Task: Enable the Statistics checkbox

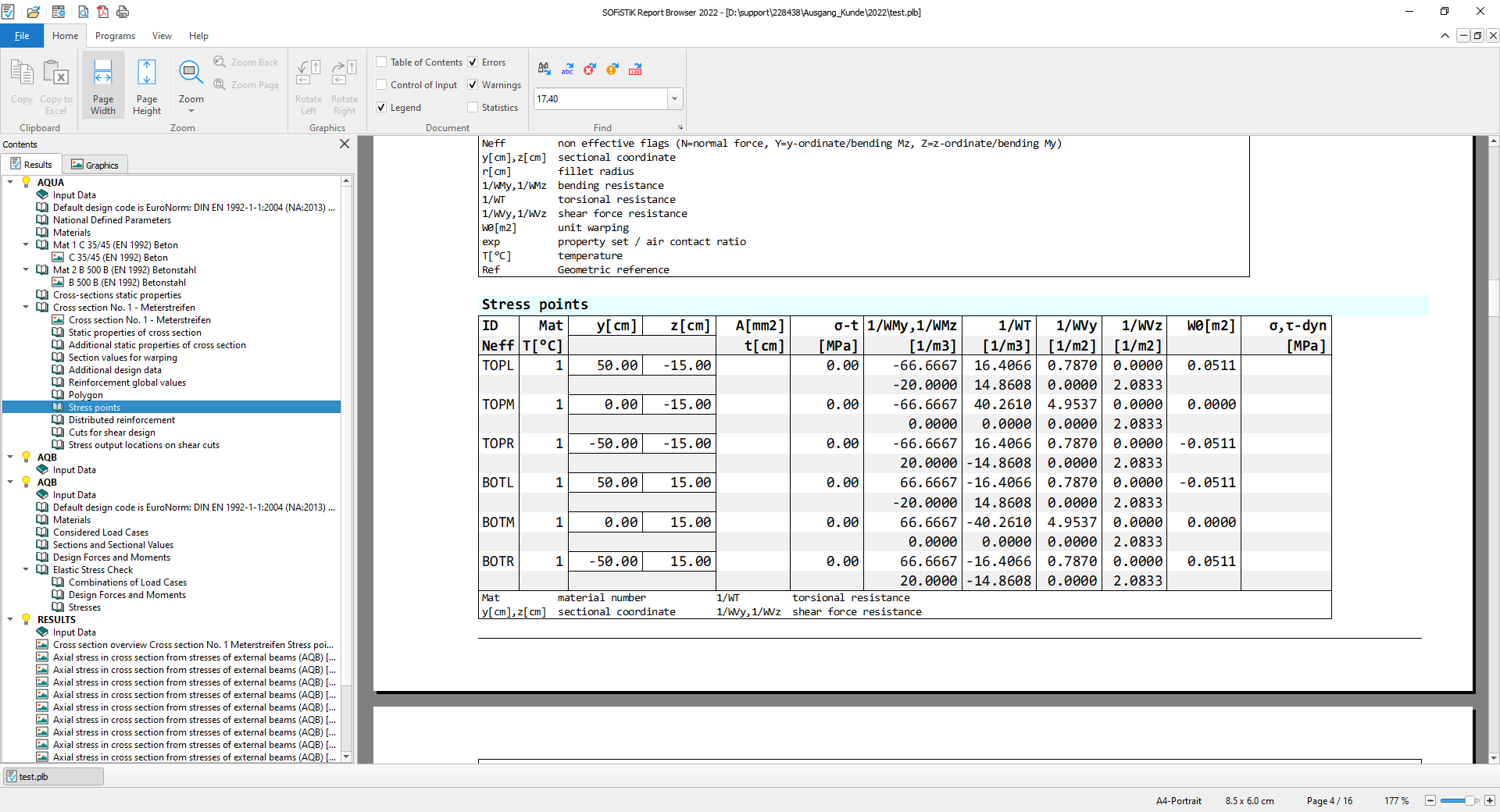Action: click(473, 108)
